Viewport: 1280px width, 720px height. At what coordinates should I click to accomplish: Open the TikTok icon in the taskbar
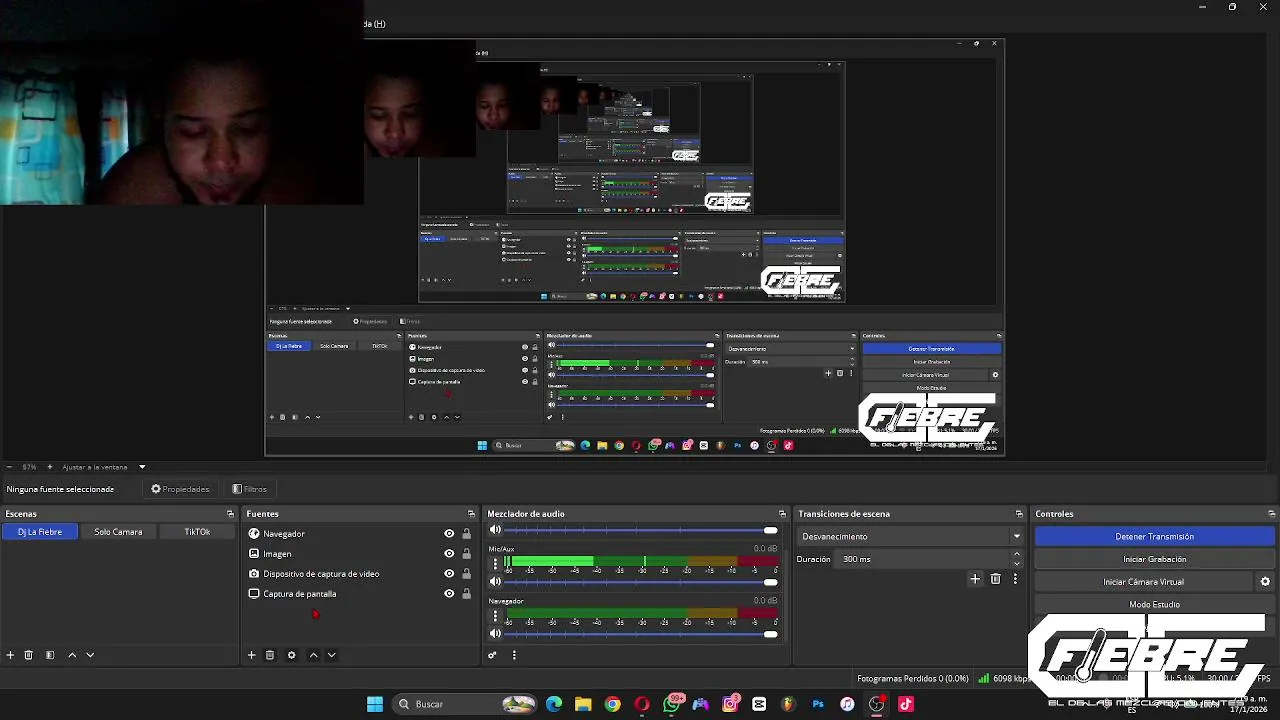tap(906, 704)
